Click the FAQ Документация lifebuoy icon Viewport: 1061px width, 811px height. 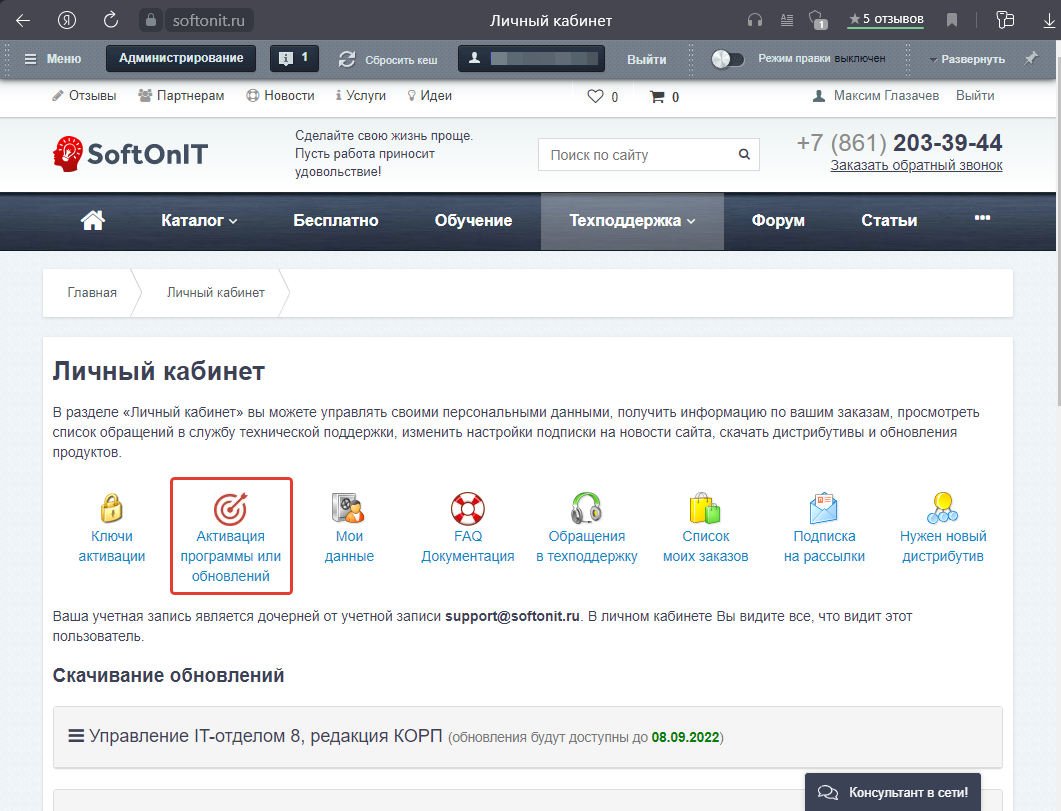467,508
